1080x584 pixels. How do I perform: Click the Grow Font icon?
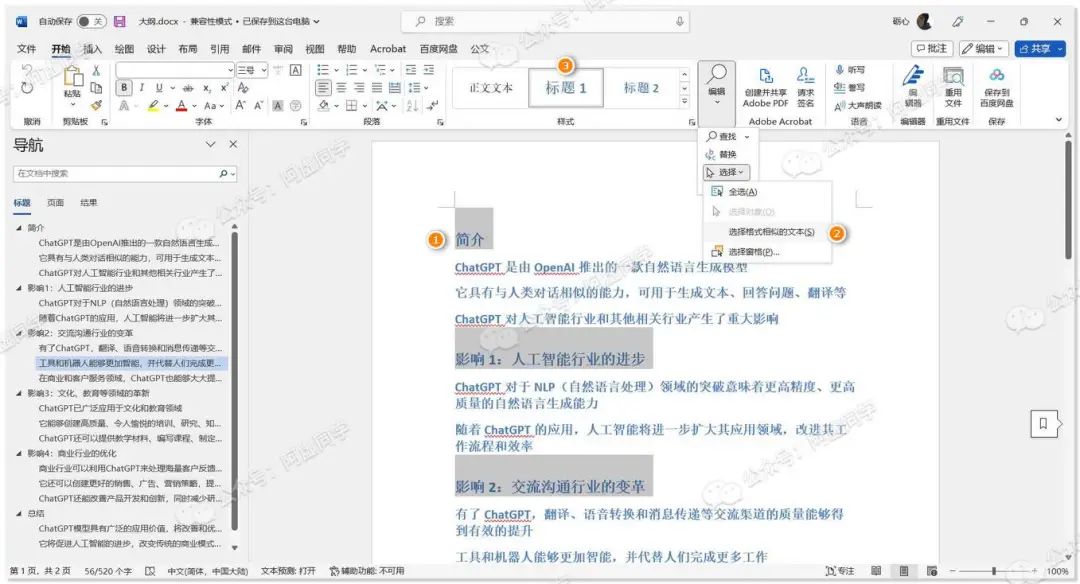240,105
